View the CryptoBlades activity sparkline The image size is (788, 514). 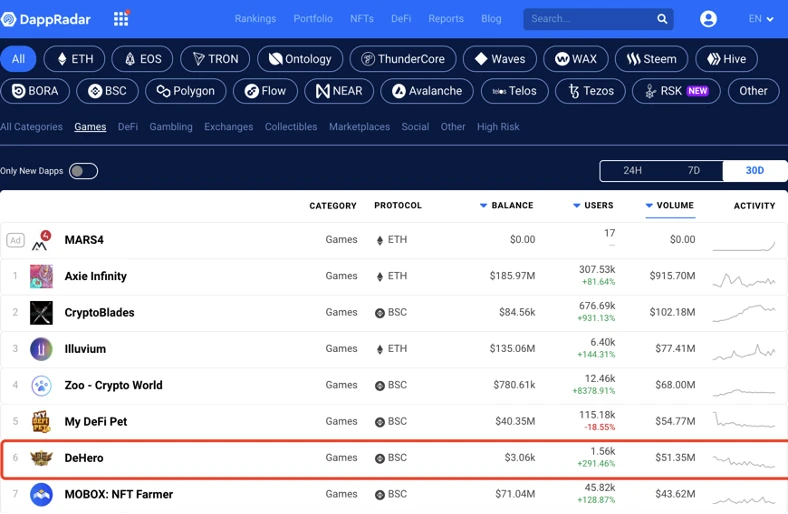tap(744, 313)
